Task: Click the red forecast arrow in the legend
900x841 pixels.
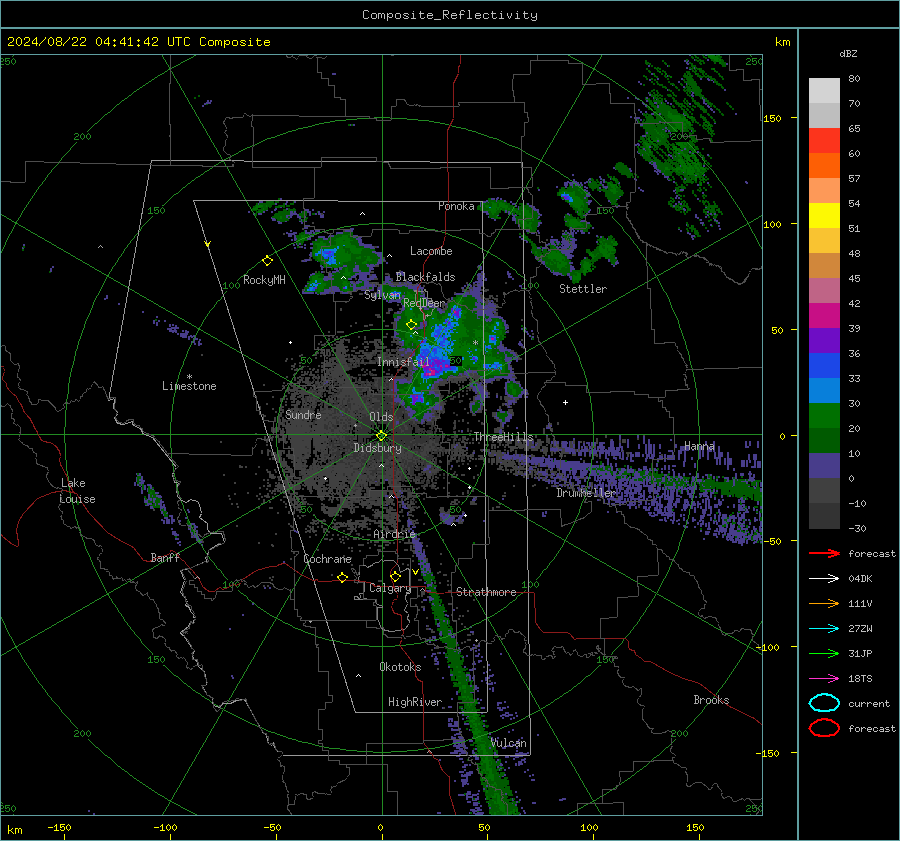Action: tap(824, 553)
